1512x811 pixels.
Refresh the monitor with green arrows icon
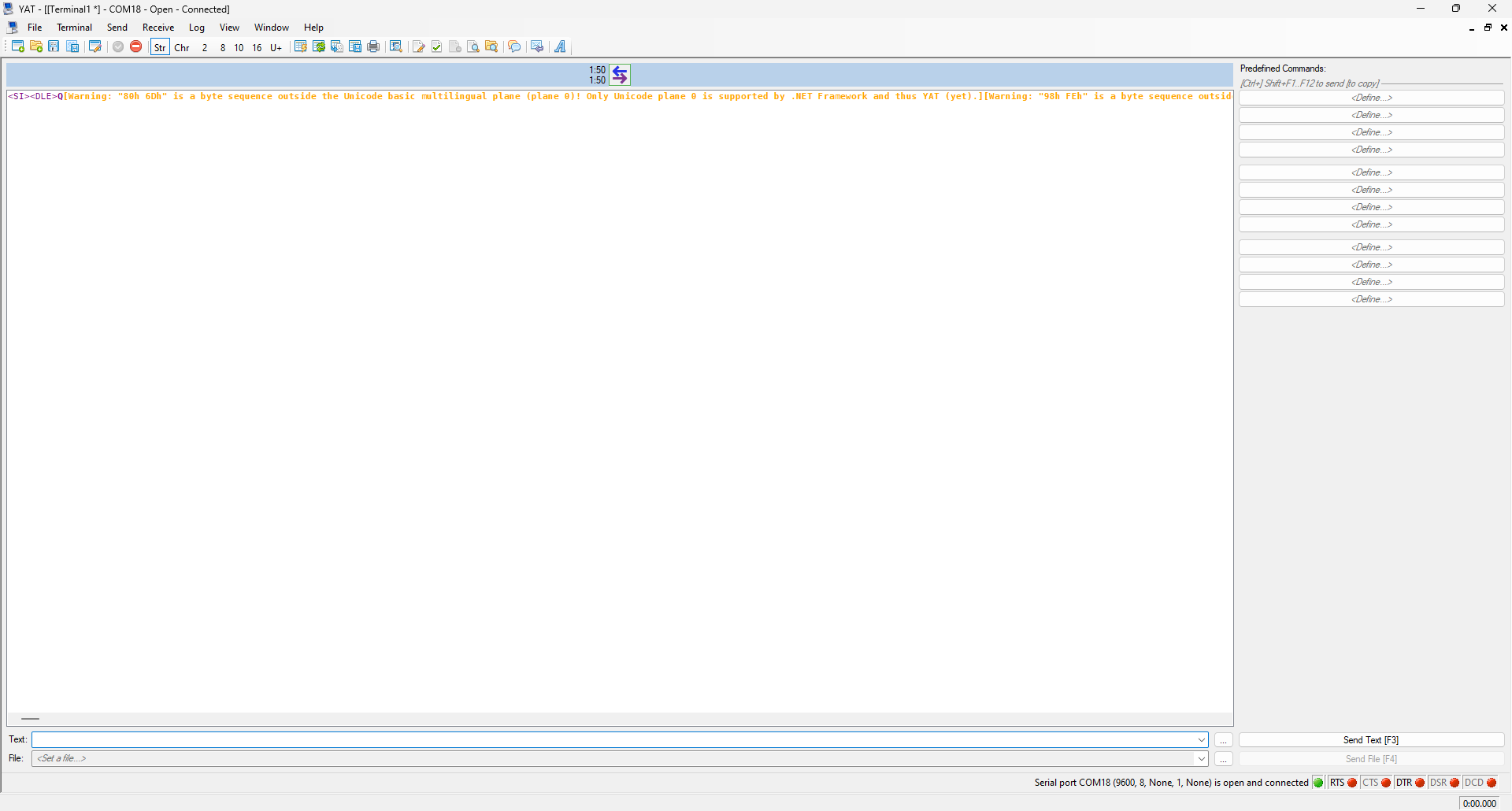[x=319, y=46]
